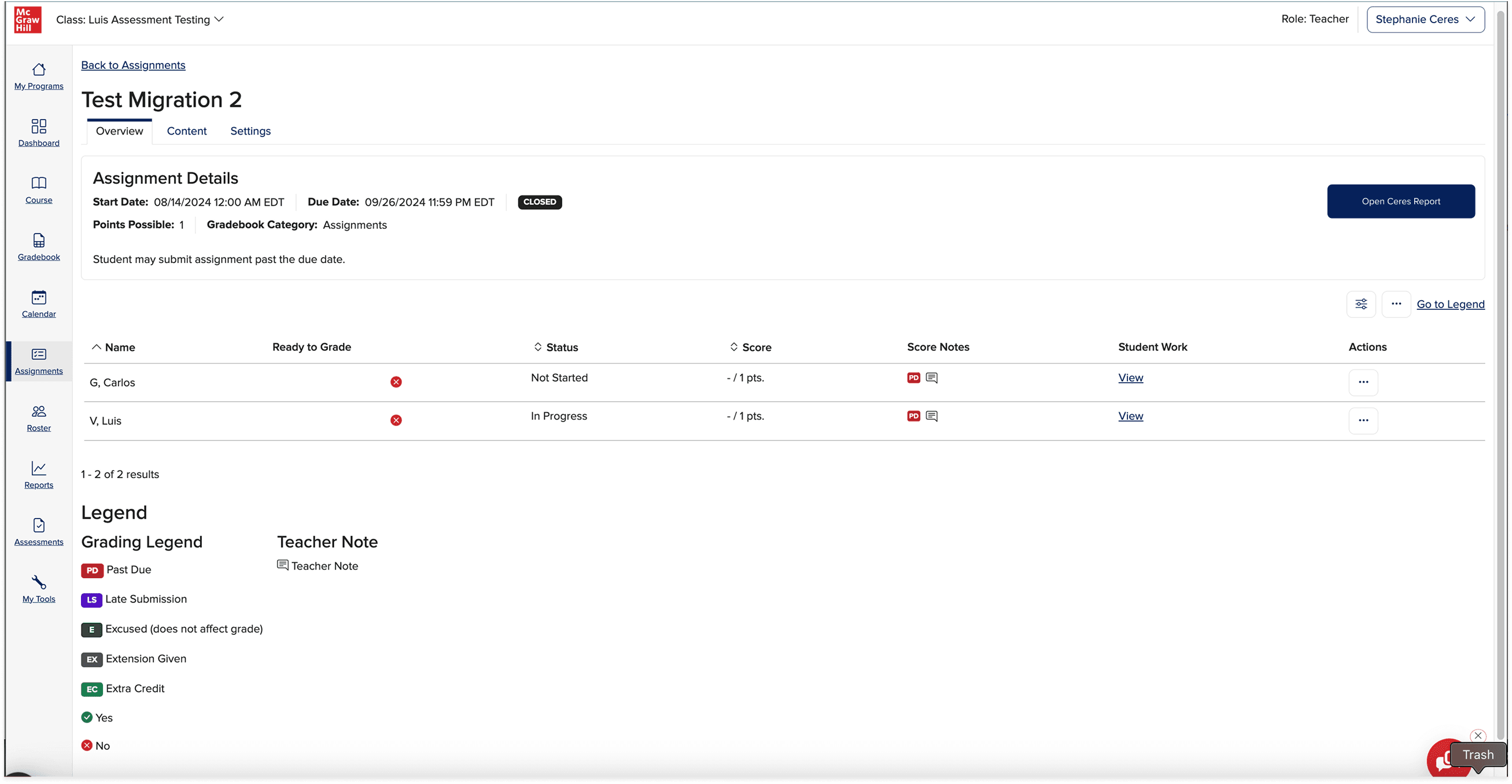Click the Back to Assignments link

(133, 65)
